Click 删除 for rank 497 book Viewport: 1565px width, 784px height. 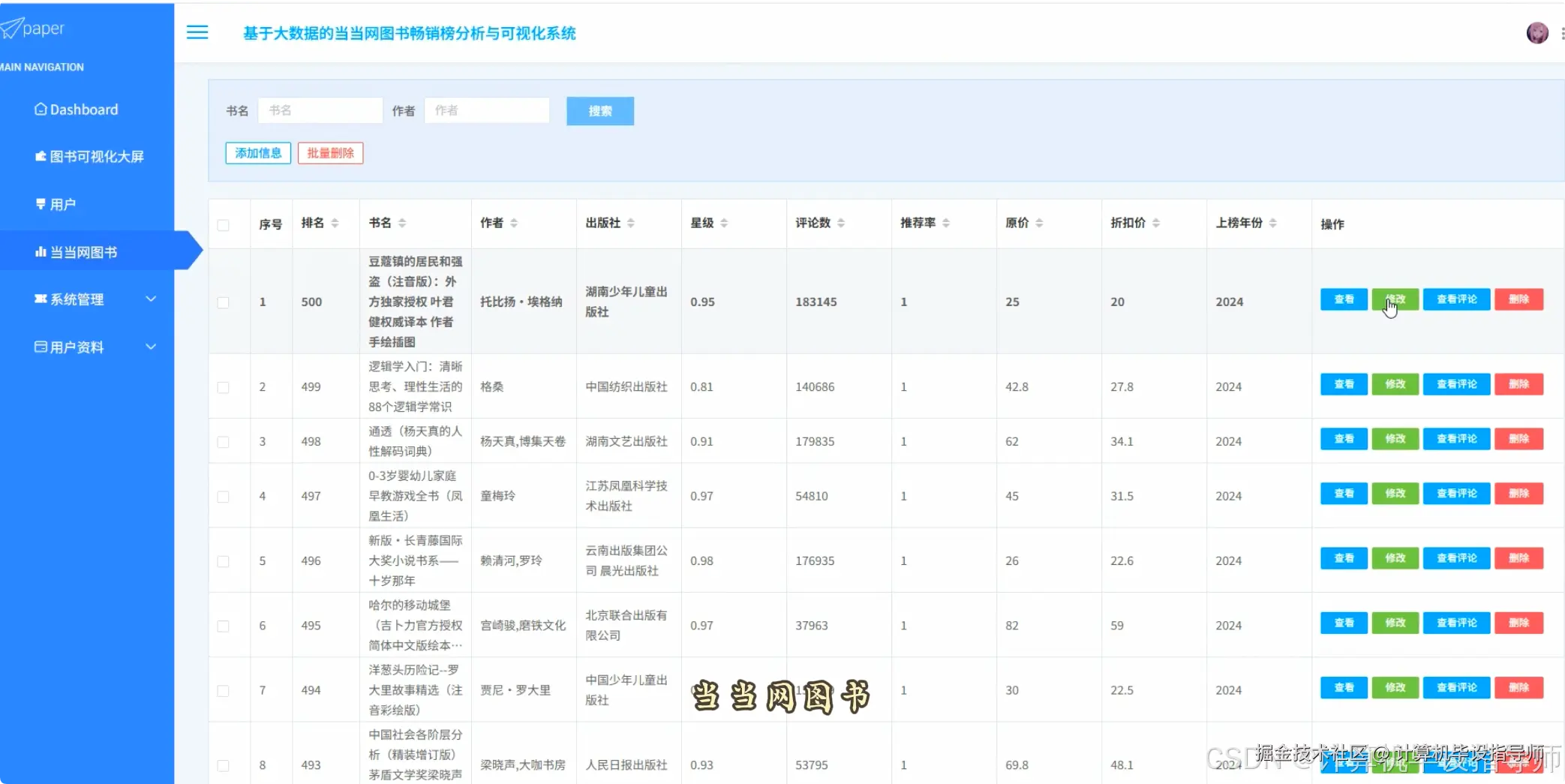point(1519,494)
